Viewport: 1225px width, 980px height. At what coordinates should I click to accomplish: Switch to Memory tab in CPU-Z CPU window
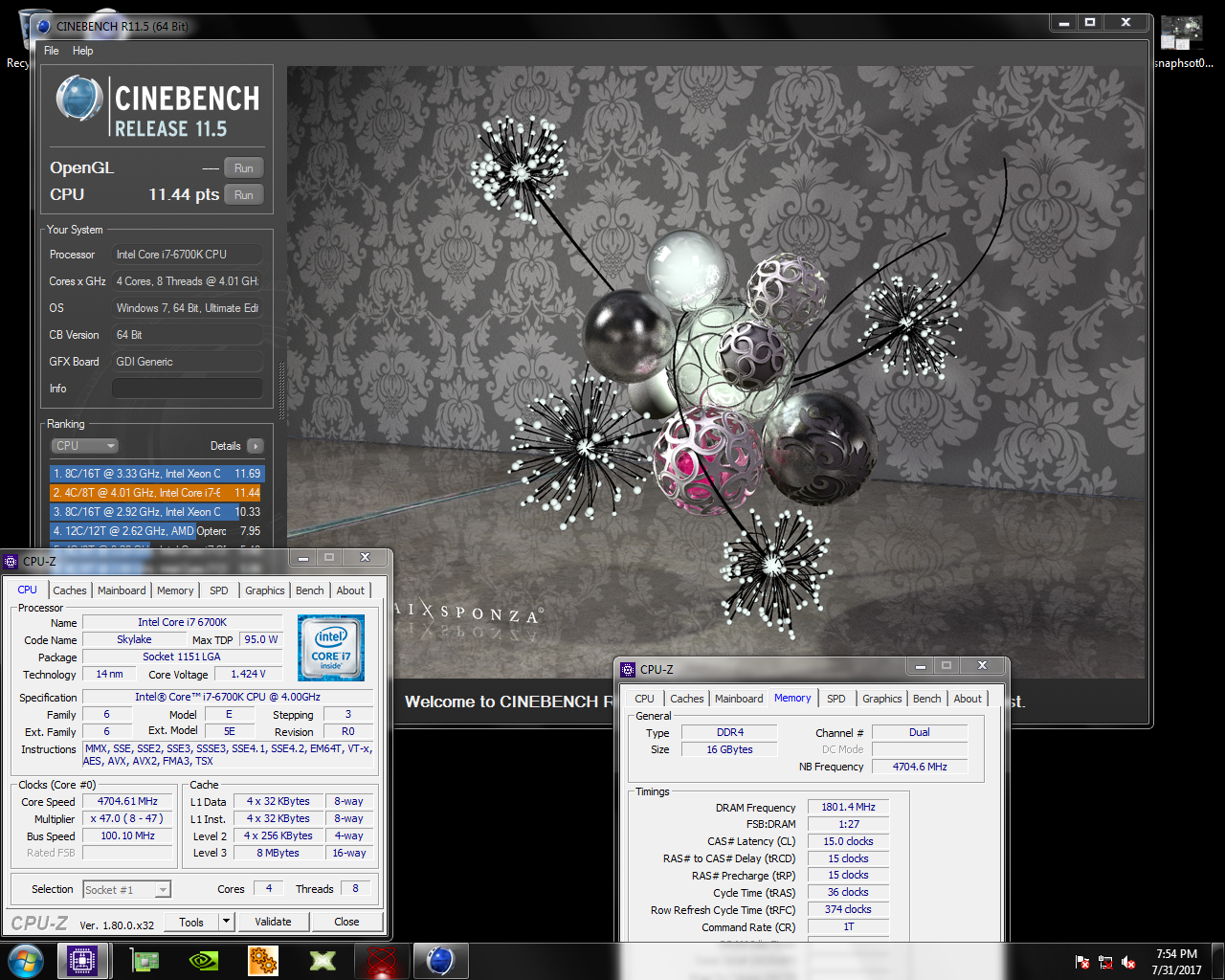click(175, 590)
